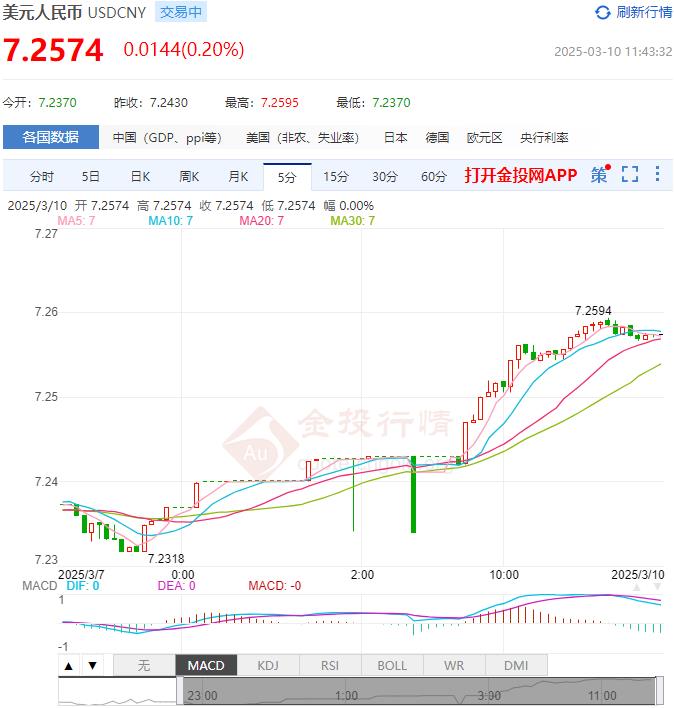Click the refresh quotes icon

[x=602, y=12]
